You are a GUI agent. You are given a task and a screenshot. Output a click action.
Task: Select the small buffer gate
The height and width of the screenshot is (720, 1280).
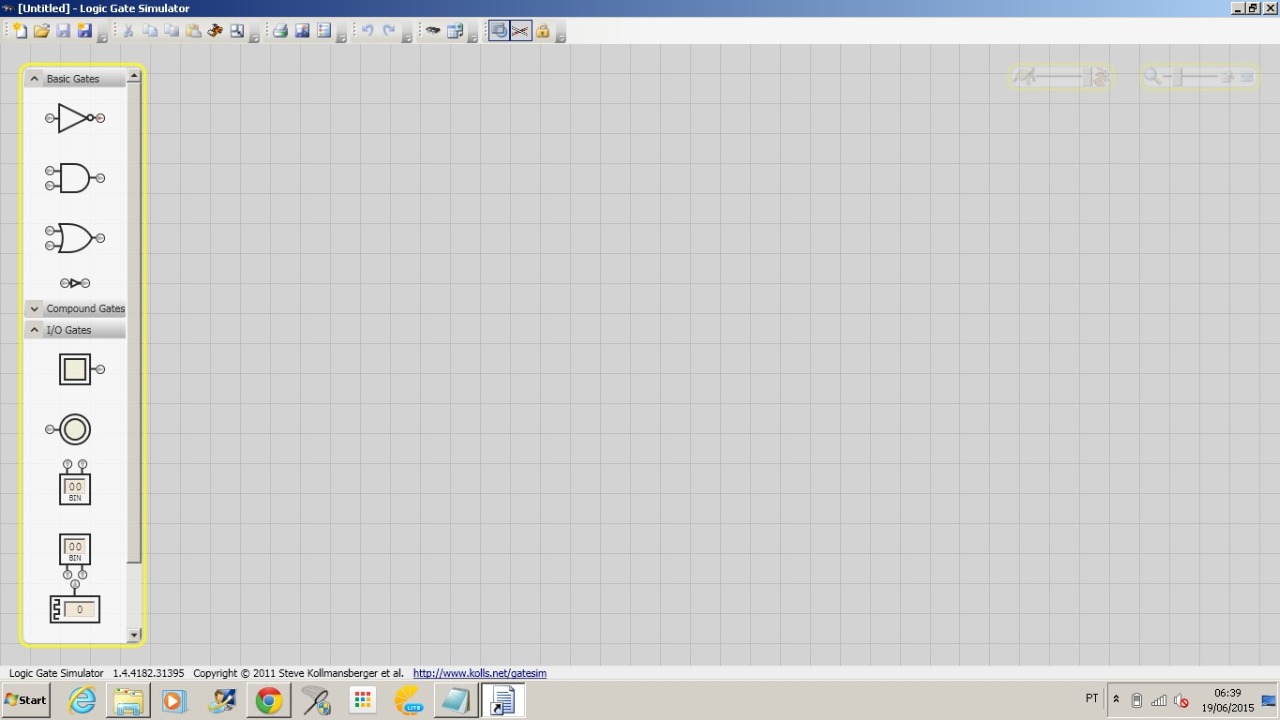click(x=74, y=283)
